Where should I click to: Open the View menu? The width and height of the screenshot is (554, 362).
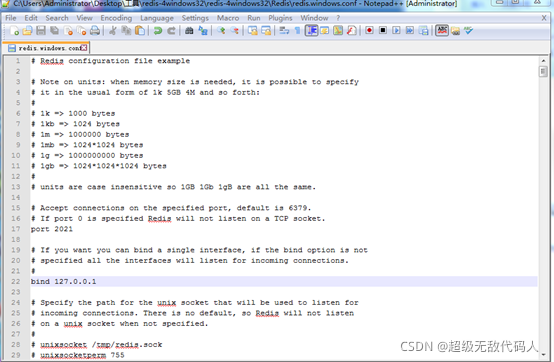tap(84, 18)
